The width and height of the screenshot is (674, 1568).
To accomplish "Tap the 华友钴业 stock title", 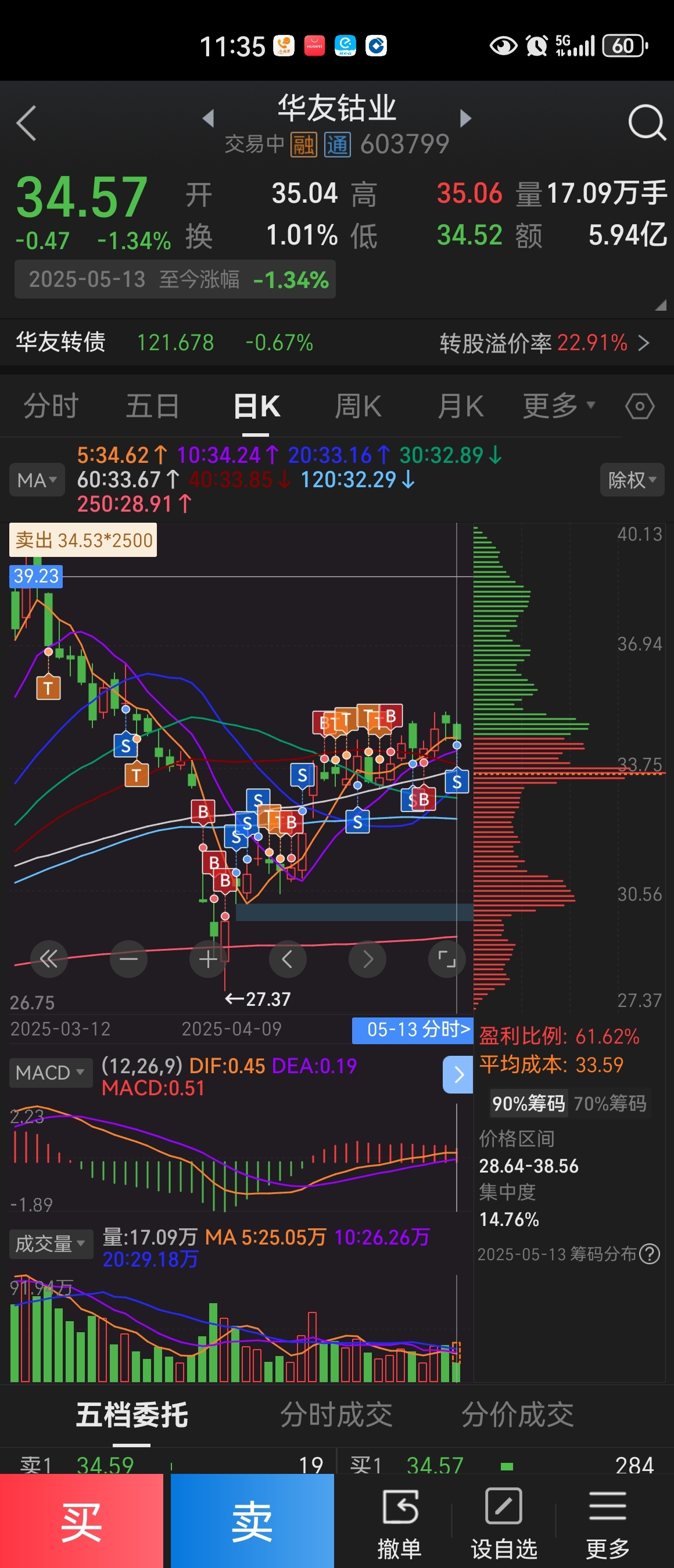I will (x=336, y=108).
